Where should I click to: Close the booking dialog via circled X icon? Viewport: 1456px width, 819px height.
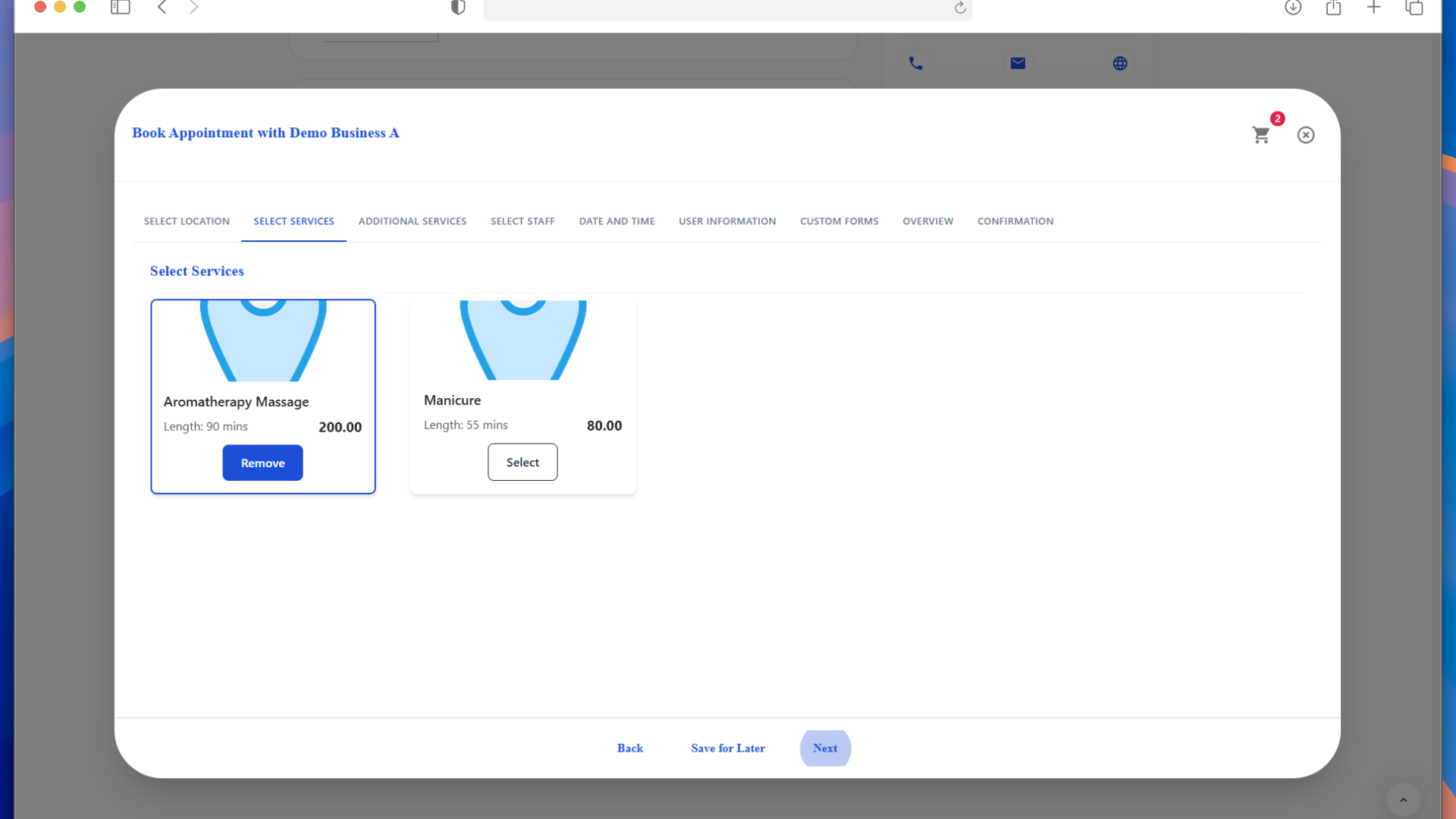point(1306,134)
